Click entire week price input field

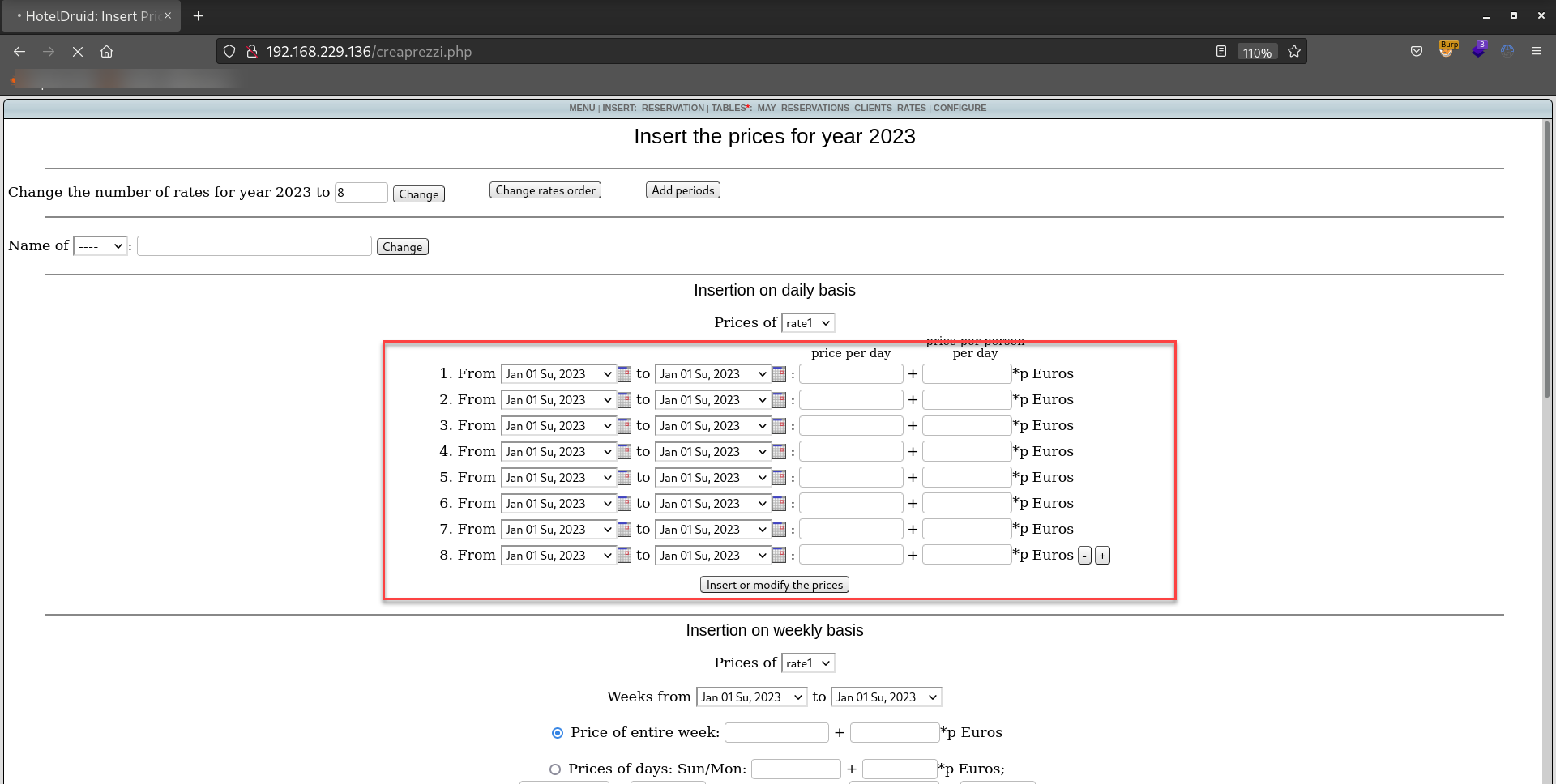[776, 733]
